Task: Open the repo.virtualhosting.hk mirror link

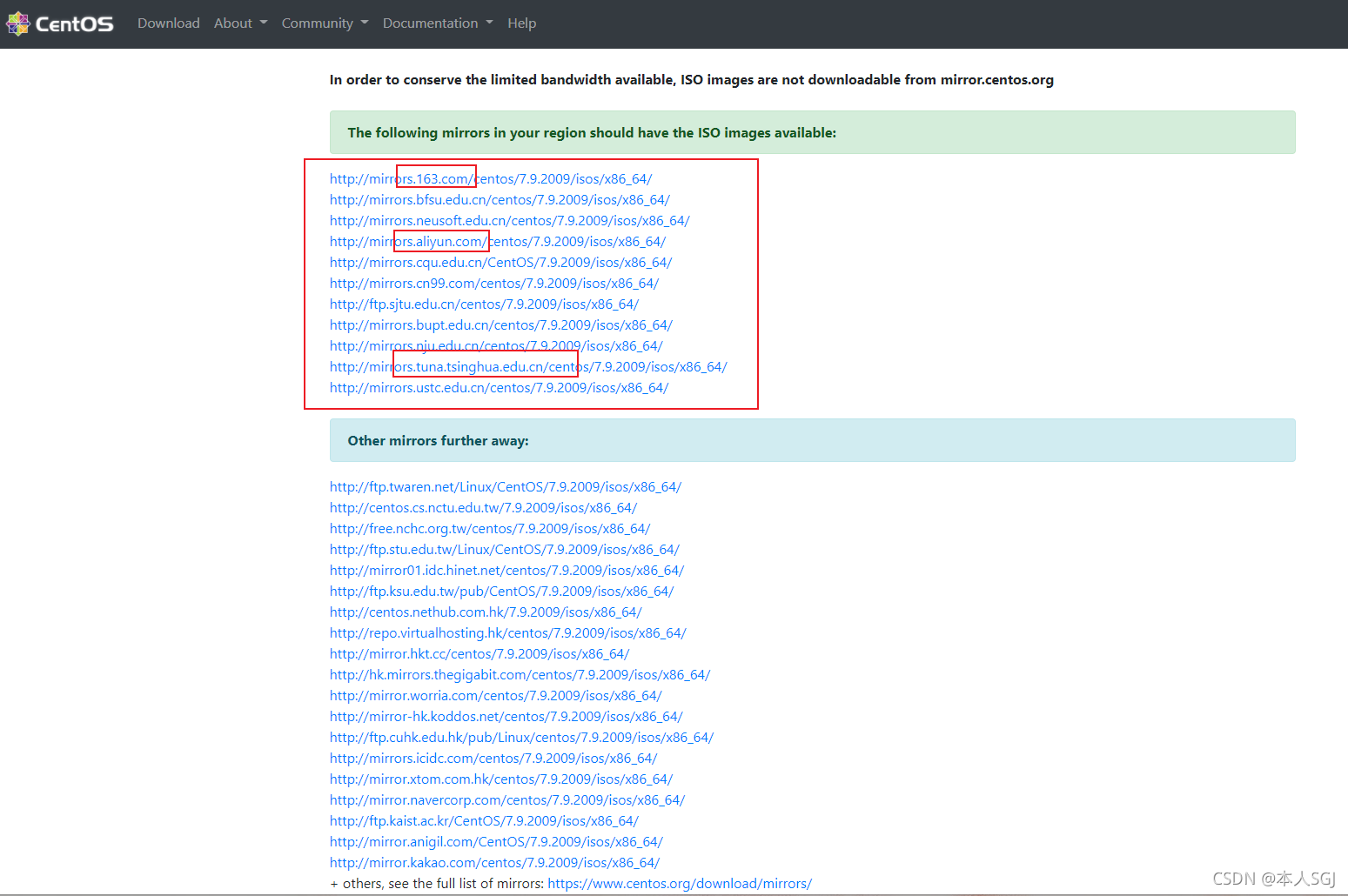Action: click(508, 633)
